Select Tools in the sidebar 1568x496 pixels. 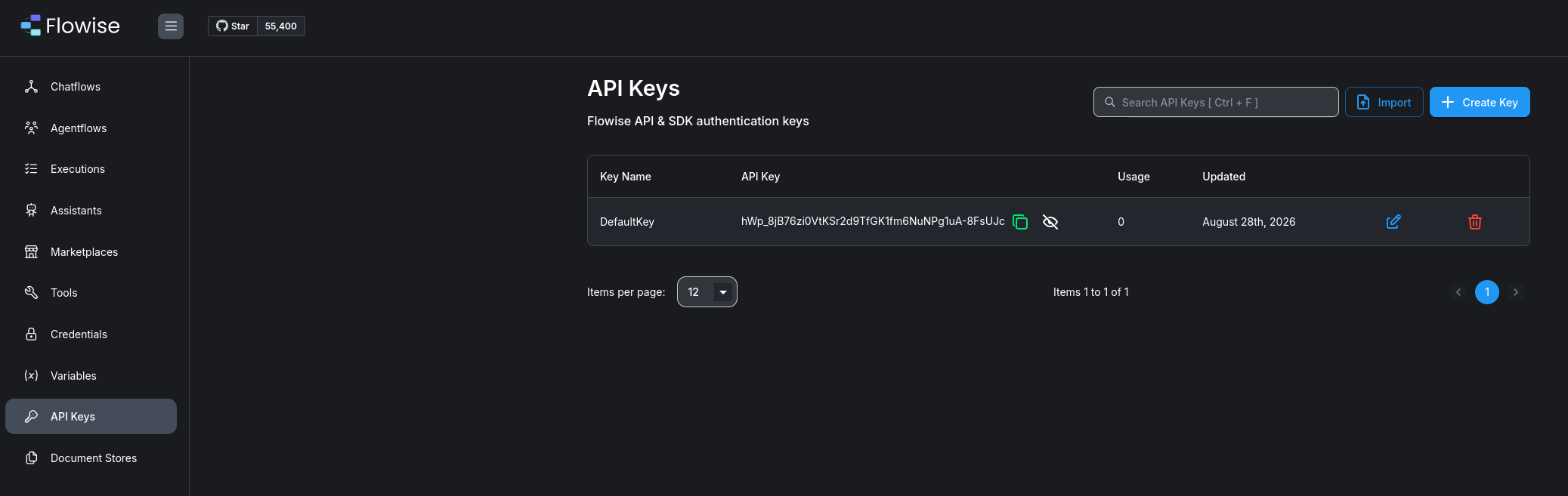pos(91,293)
